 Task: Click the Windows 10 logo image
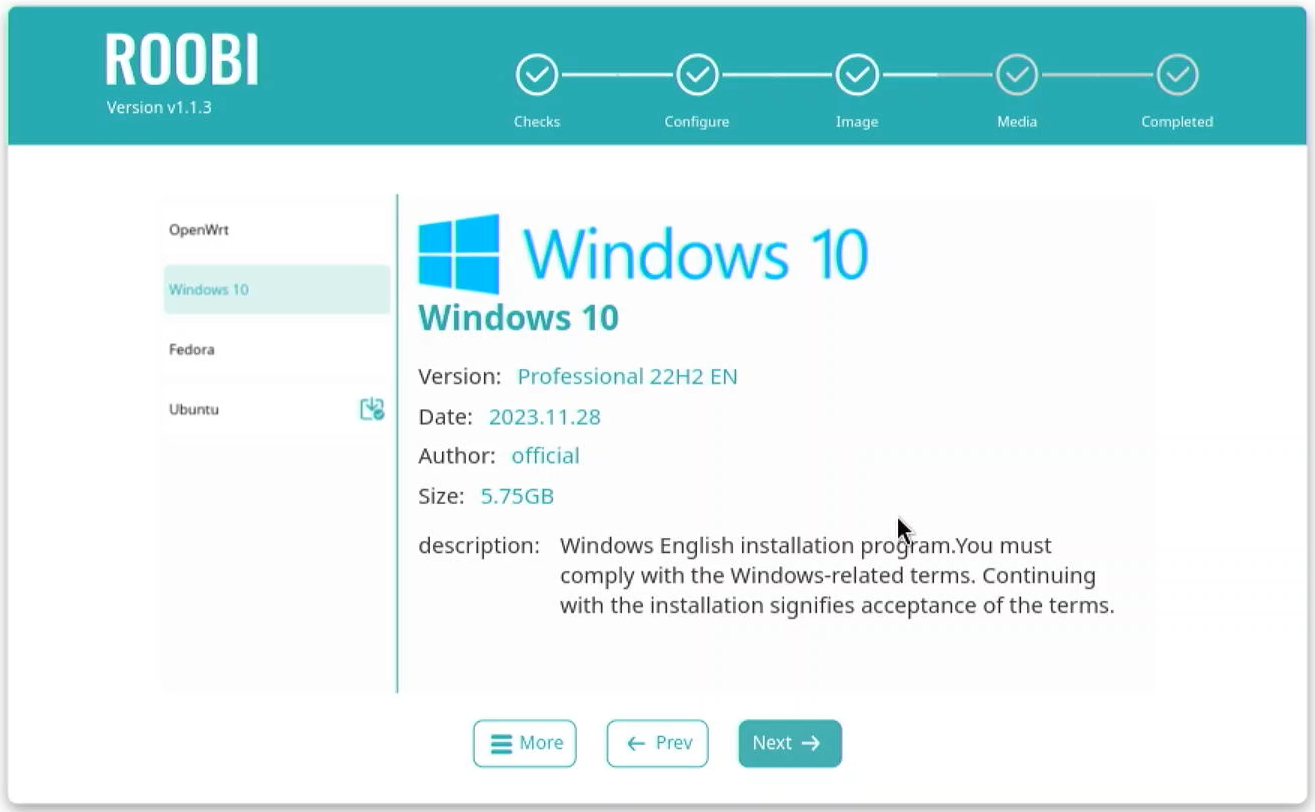pos(643,253)
